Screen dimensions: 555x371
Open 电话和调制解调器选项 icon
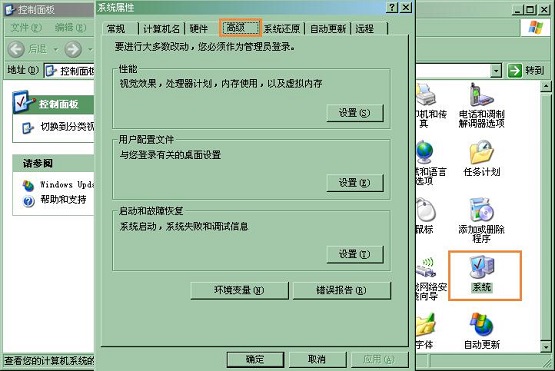click(481, 105)
